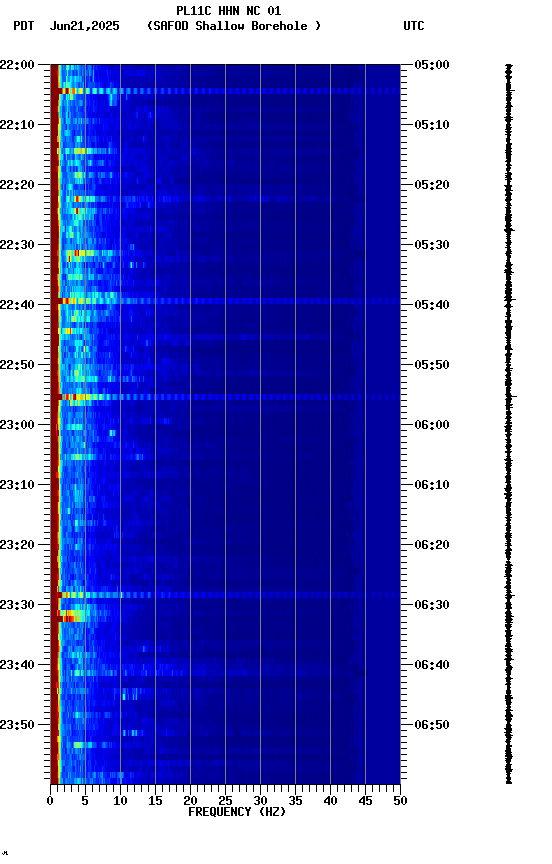Viewport: 552px width, 864px height.
Task: Click the 05:20 UTC time label
Action: click(432, 185)
